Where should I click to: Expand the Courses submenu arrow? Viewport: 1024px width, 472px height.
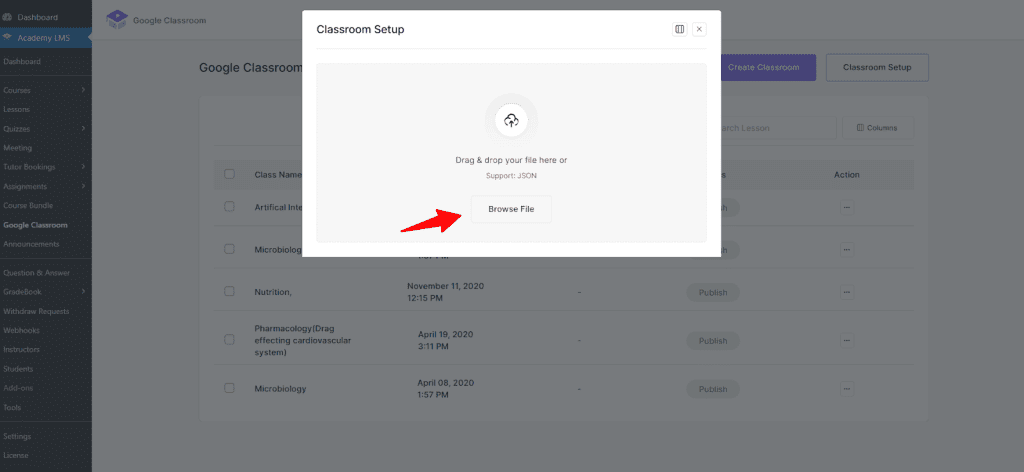click(x=83, y=90)
